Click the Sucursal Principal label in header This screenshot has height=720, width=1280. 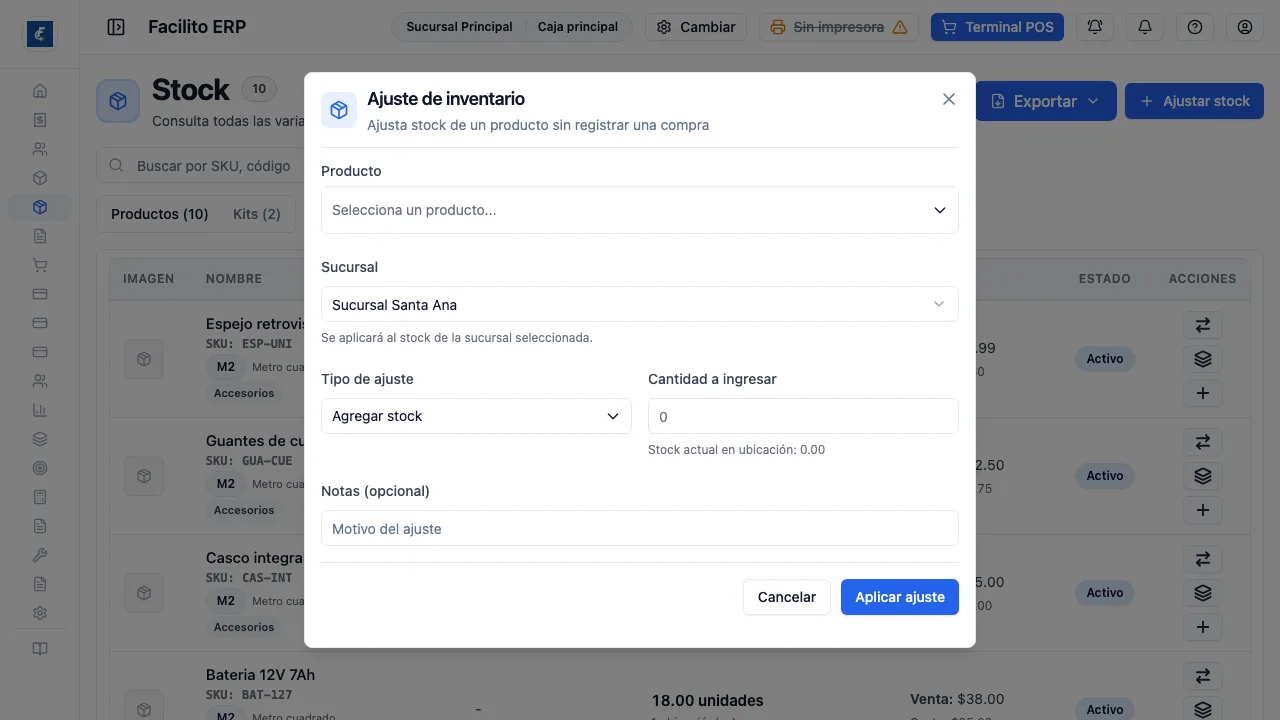pos(459,27)
